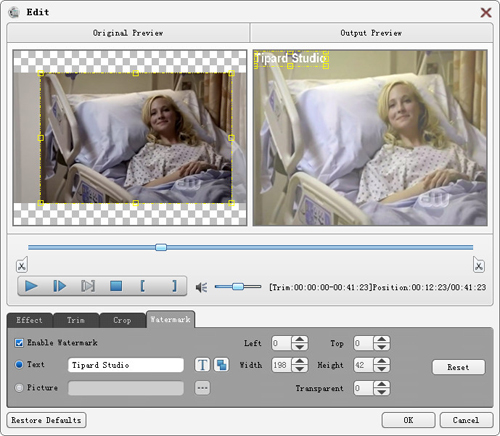The image size is (500, 436).
Task: Click the video seek slider thumb
Action: click(161, 247)
